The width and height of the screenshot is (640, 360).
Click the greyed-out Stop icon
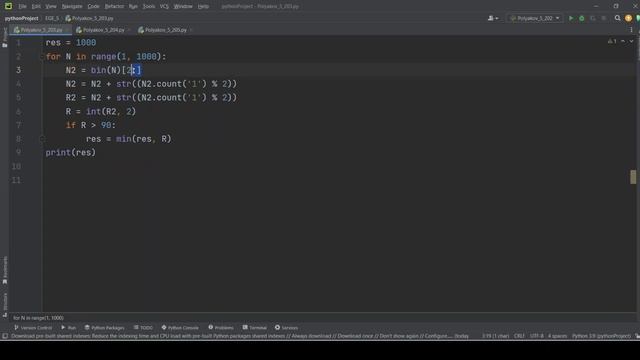(x=604, y=18)
